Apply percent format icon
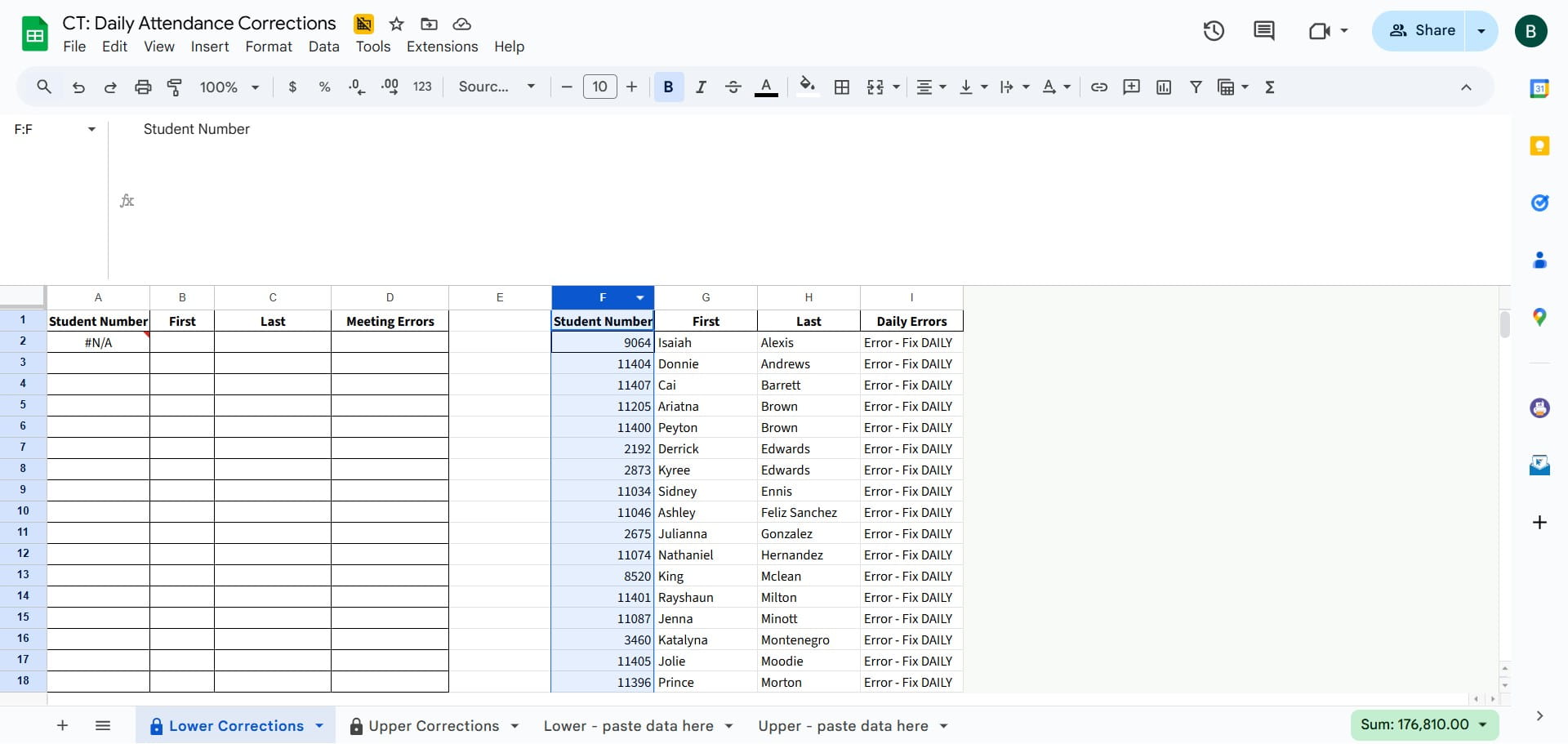Screen dimensions: 1568x744 point(324,87)
